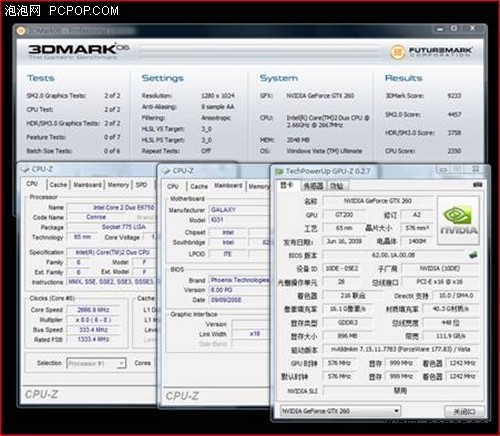This screenshot has width=500, height=436.
Task: Click the GPU-Z close button at bottom
Action: coord(464,412)
